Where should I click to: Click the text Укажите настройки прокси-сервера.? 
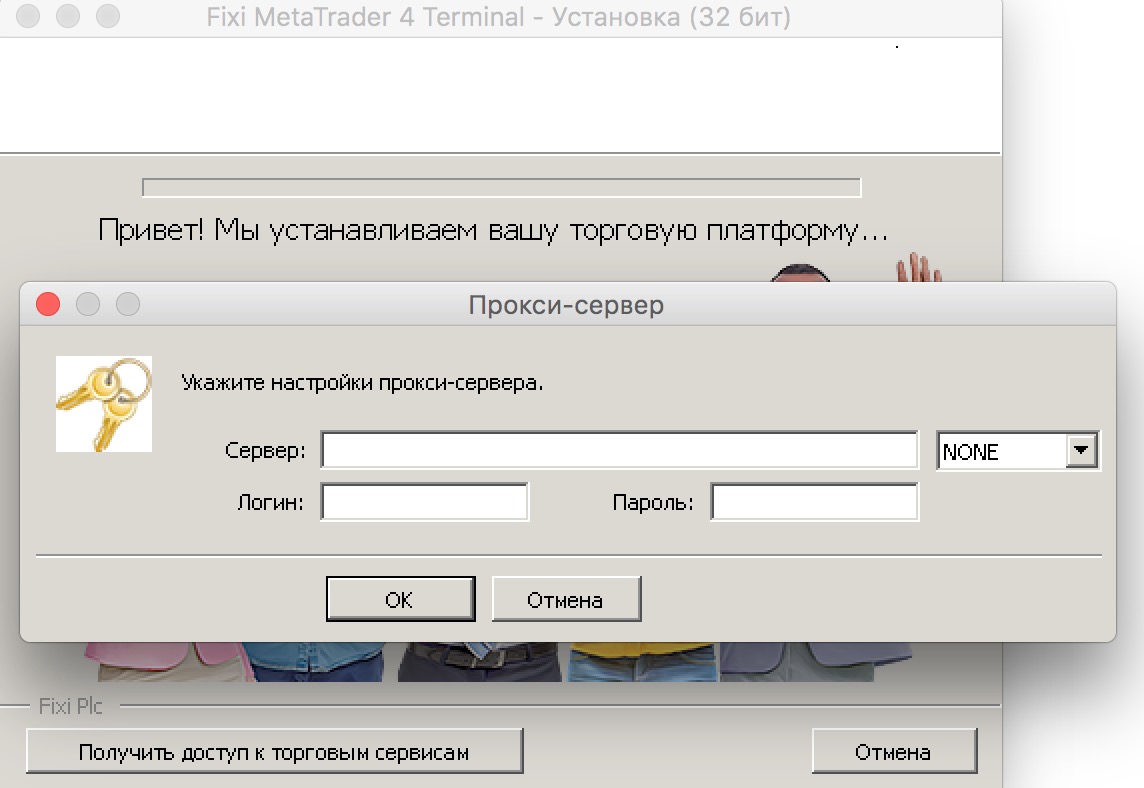pyautogui.click(x=362, y=382)
